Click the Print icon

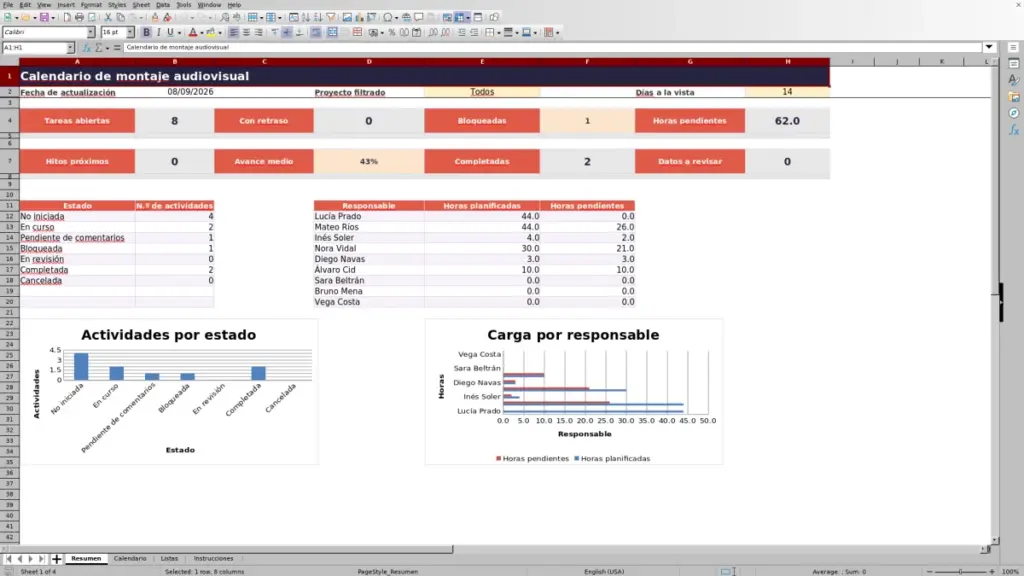click(79, 18)
